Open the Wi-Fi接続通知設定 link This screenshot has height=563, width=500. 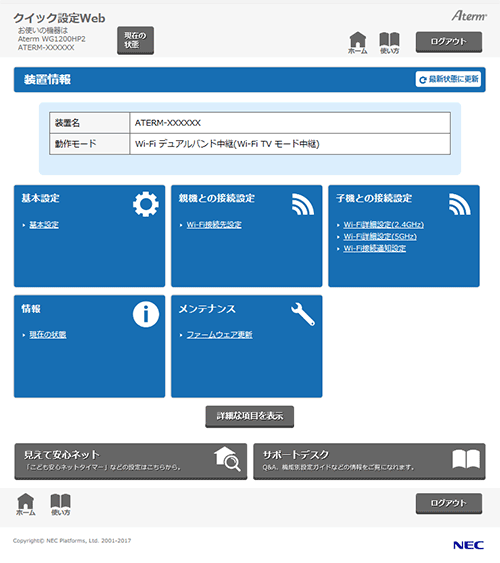coord(375,248)
